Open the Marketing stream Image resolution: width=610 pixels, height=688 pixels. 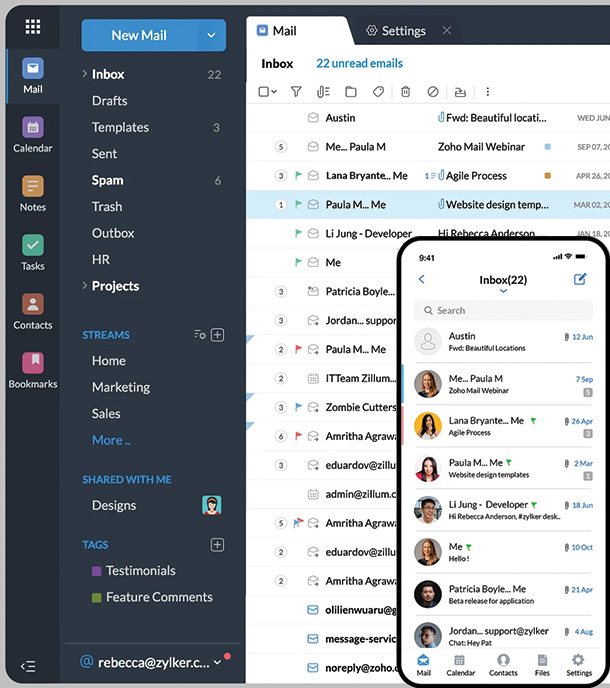[x=121, y=387]
